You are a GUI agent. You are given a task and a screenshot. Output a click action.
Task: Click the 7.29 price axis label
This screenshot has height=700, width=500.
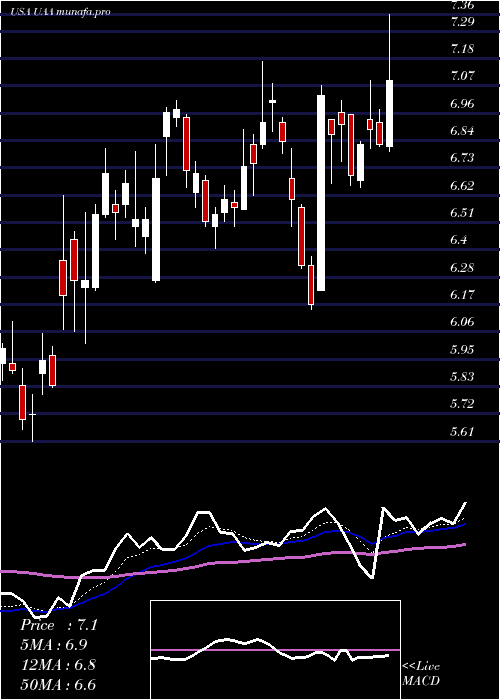[x=462, y=21]
